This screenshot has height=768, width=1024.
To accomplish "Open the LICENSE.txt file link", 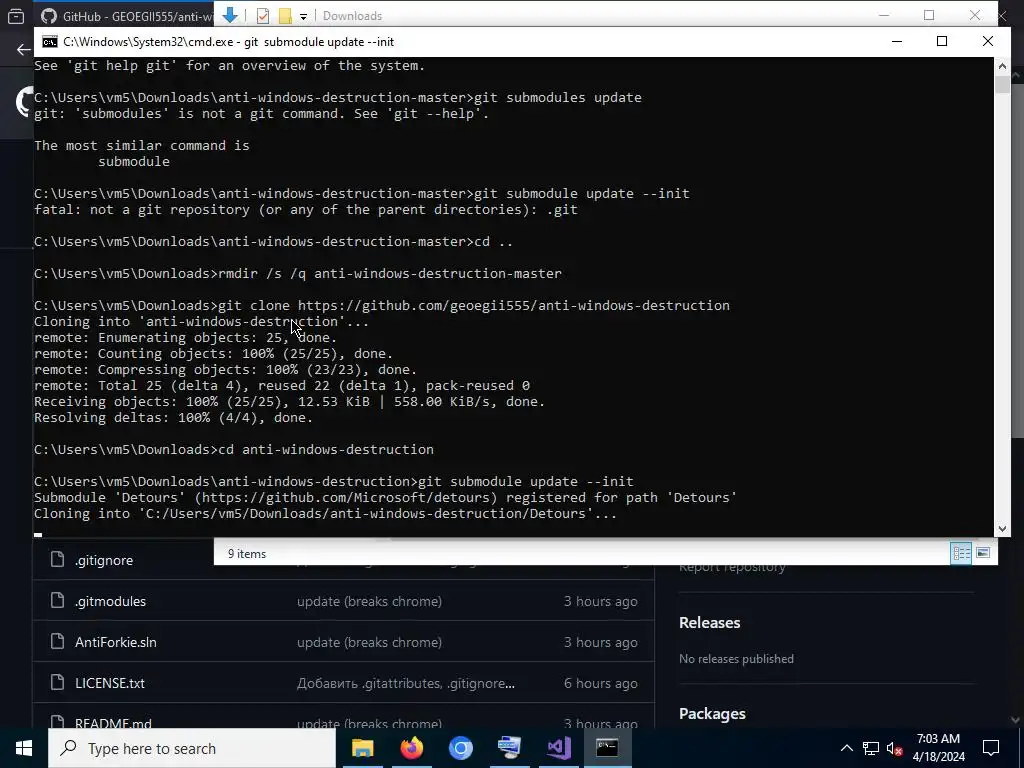I will pyautogui.click(x=110, y=683).
